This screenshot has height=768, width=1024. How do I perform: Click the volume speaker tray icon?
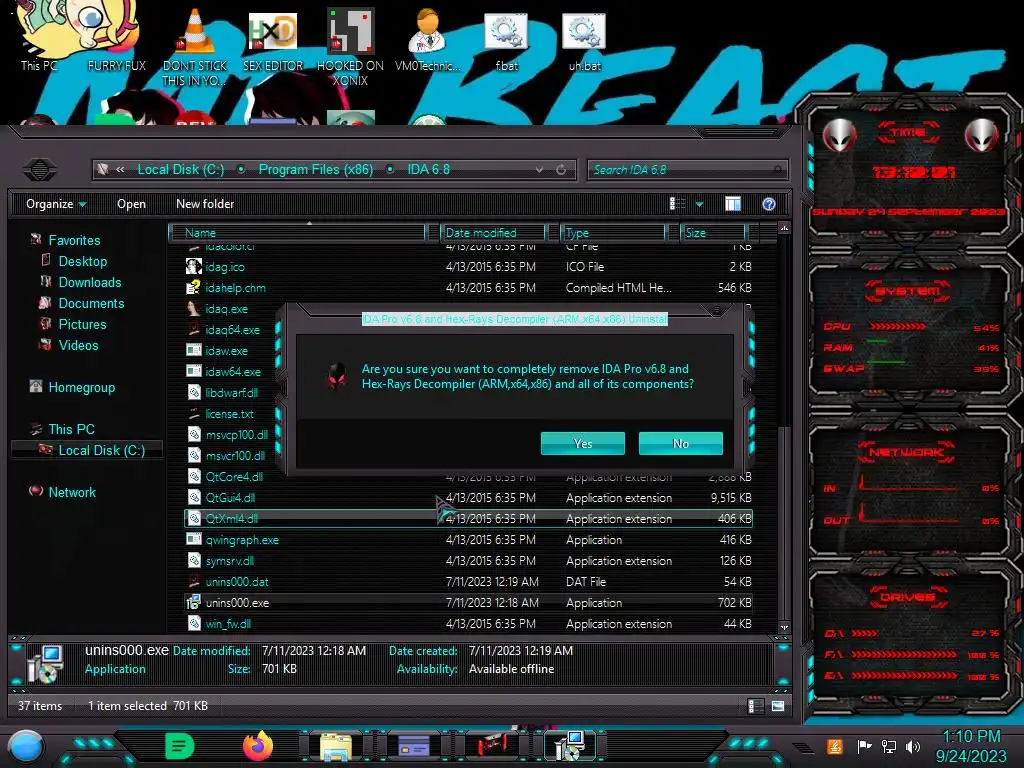click(x=913, y=746)
